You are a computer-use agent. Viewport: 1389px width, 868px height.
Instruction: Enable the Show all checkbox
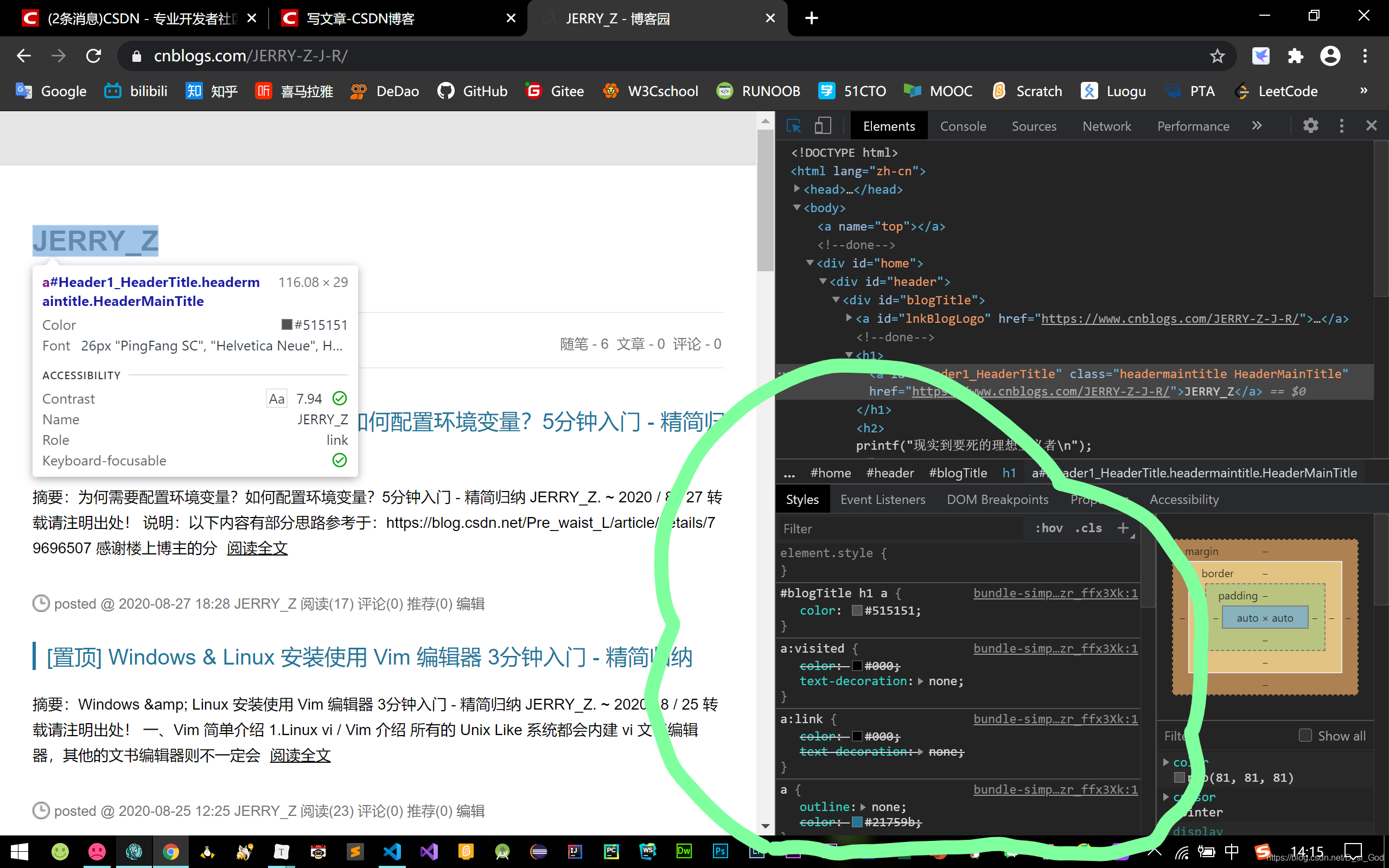point(1306,736)
